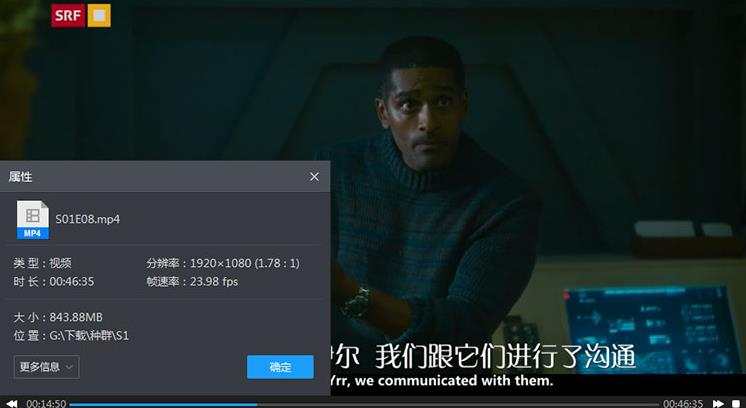
Task: Click the fast-forward button in the player bar
Action: pyautogui.click(x=718, y=404)
